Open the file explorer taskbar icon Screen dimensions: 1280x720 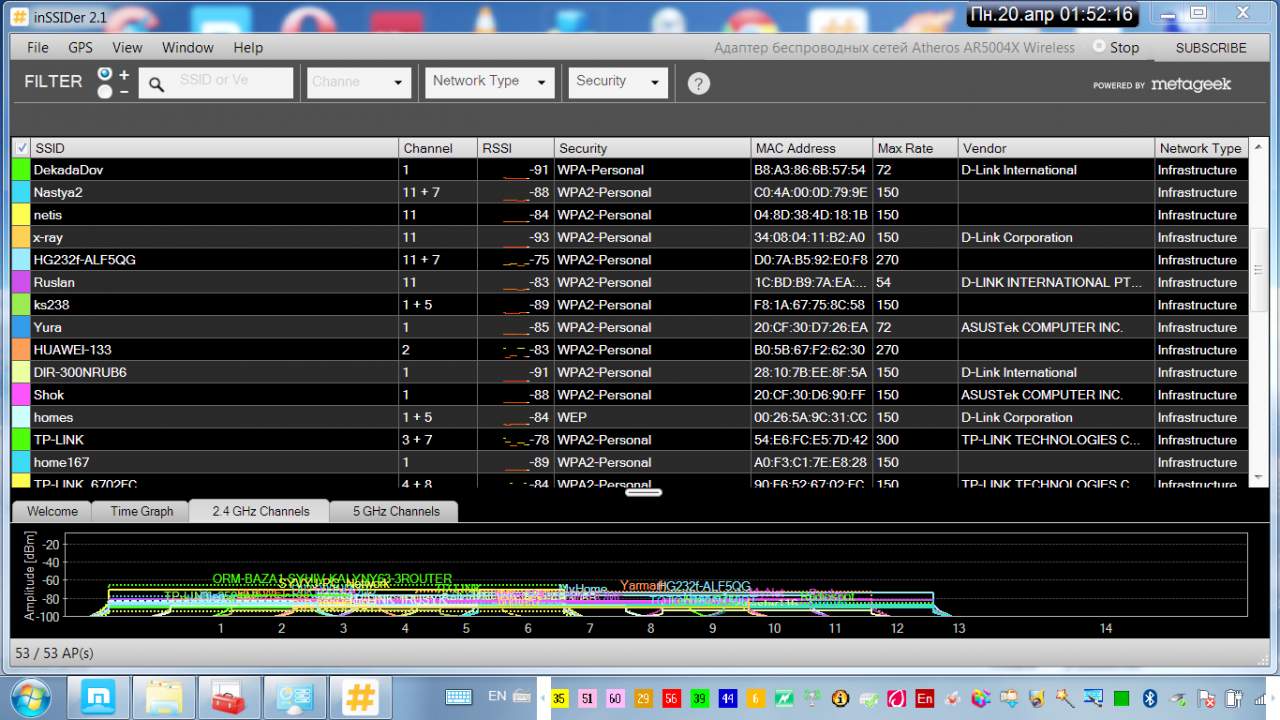(163, 696)
